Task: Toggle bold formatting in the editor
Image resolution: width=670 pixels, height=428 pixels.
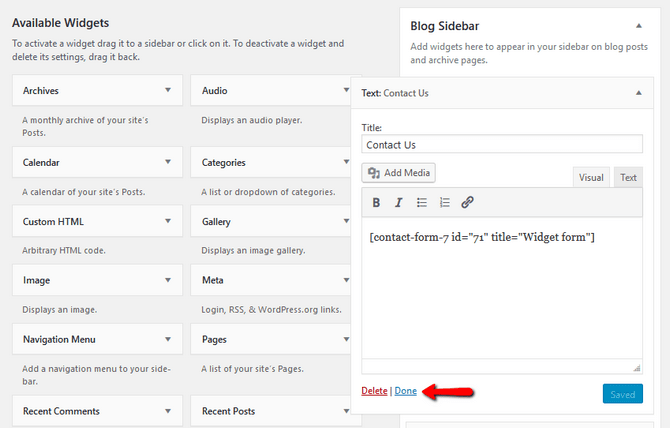Action: [x=377, y=202]
